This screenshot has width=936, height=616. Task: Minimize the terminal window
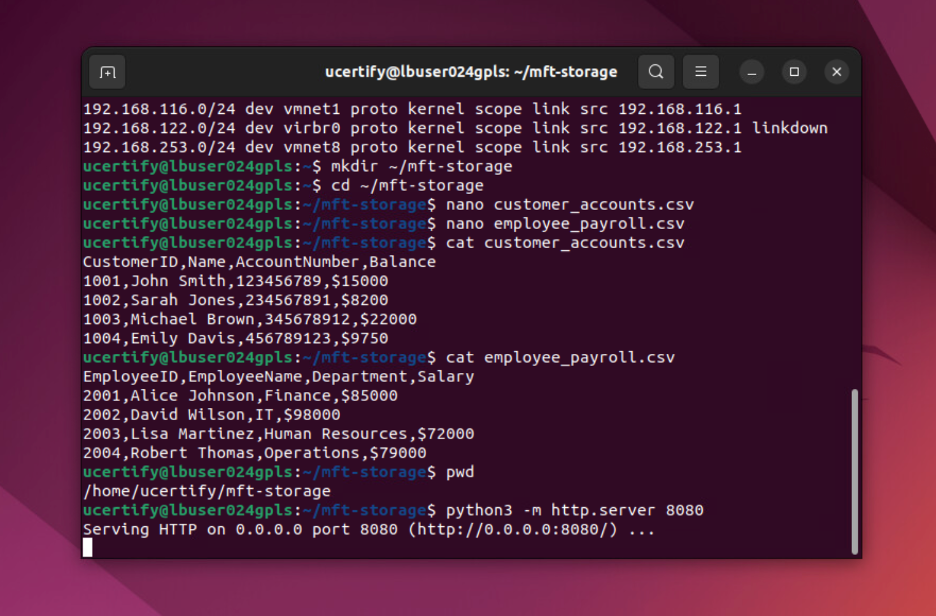click(752, 72)
